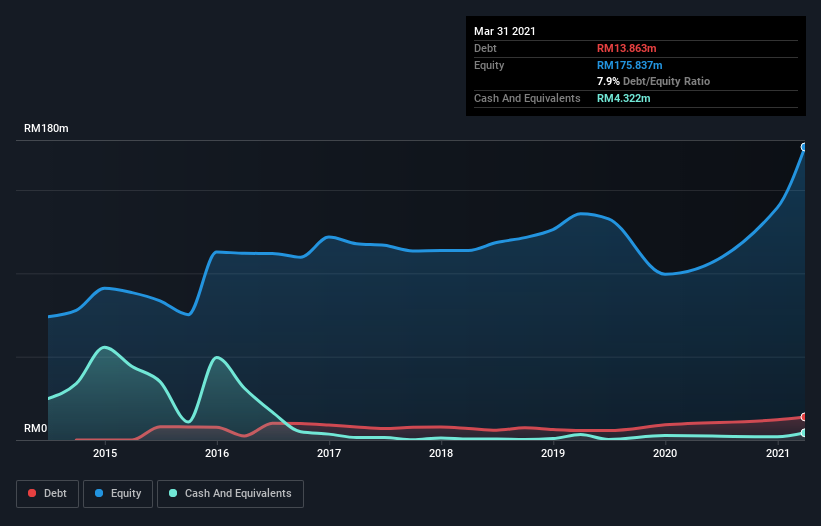Click the 2019 x-axis label
The width and height of the screenshot is (821, 526).
(553, 453)
